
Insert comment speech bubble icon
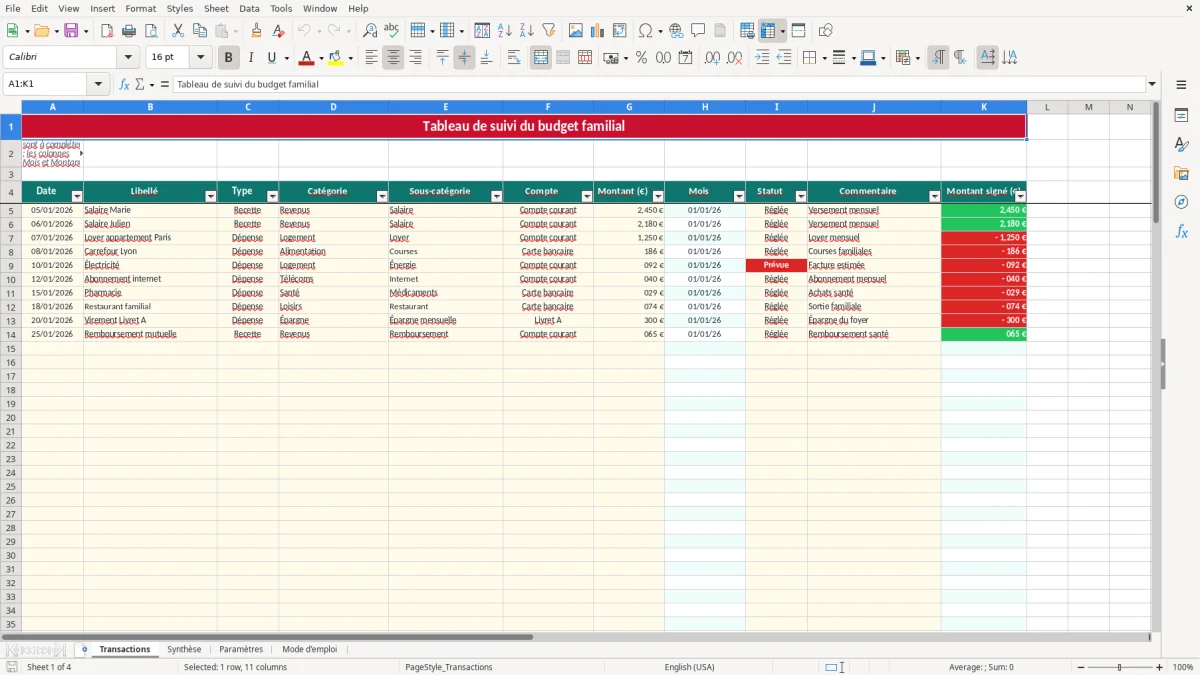pos(698,31)
